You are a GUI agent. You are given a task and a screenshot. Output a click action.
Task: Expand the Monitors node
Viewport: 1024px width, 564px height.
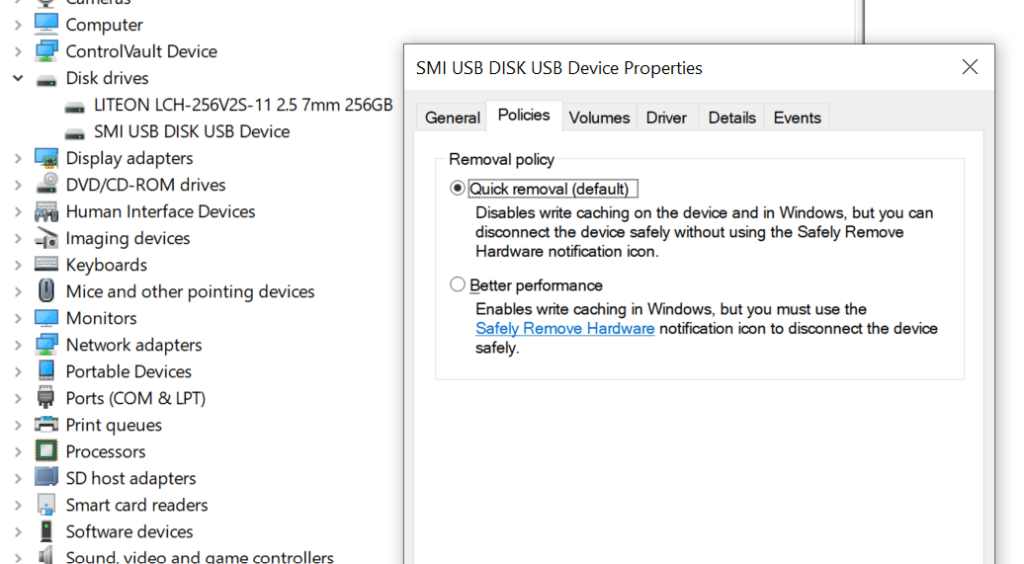tap(18, 318)
